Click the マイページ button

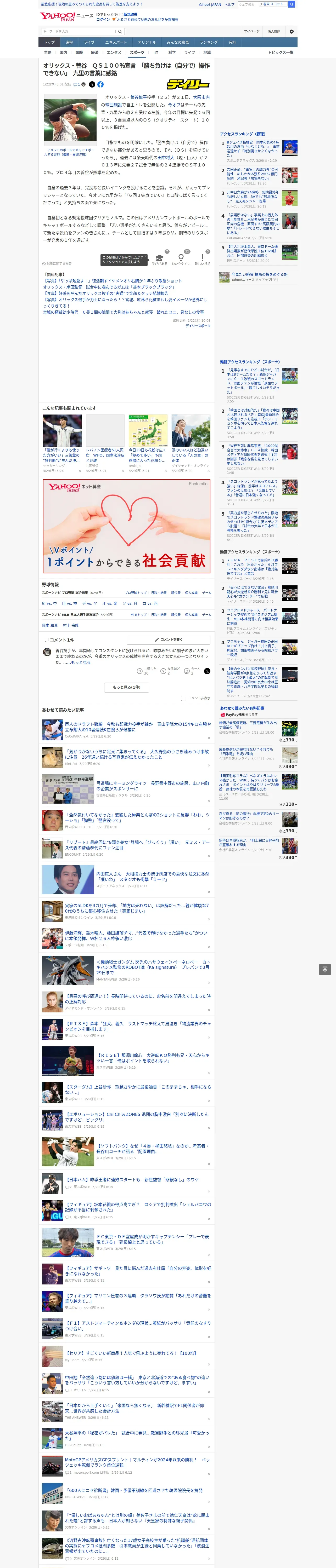pyautogui.click(x=252, y=32)
